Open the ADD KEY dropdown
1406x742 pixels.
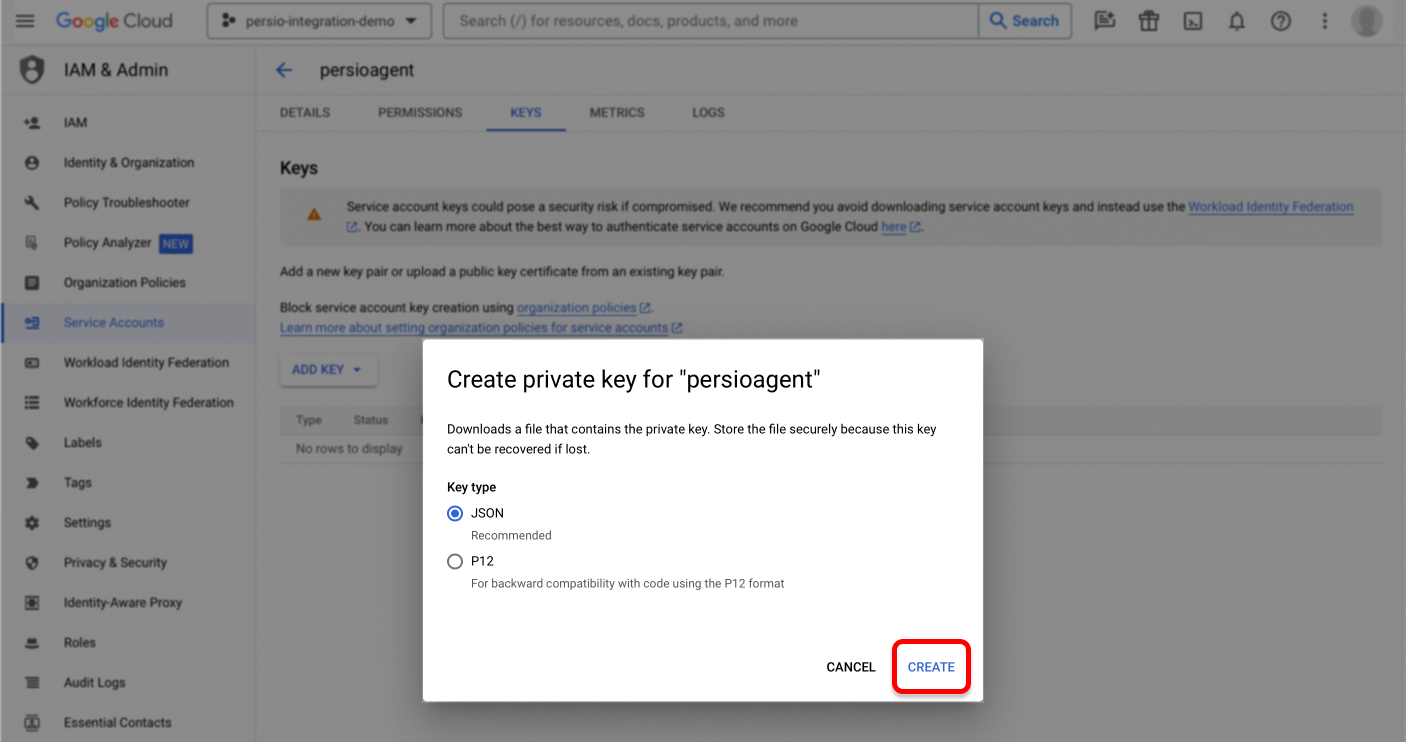[x=328, y=369]
